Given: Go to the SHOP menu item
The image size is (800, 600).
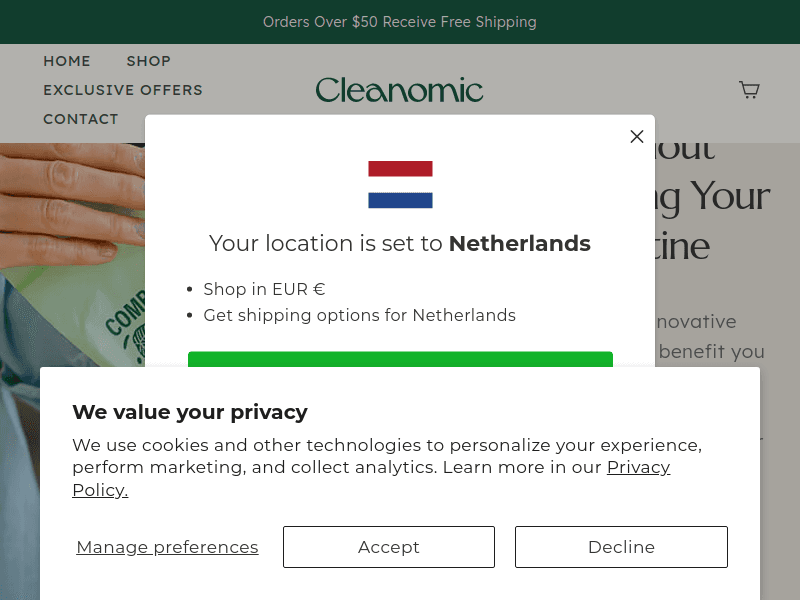Looking at the screenshot, I should pos(148,61).
